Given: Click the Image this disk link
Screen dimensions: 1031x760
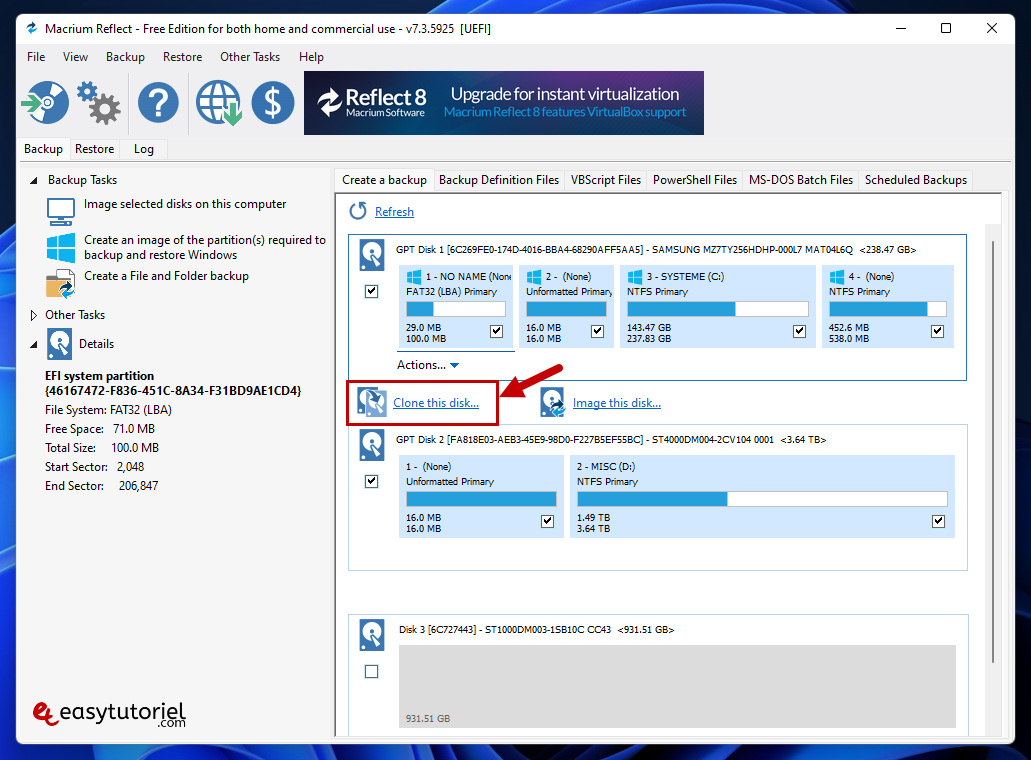Looking at the screenshot, I should 617,403.
